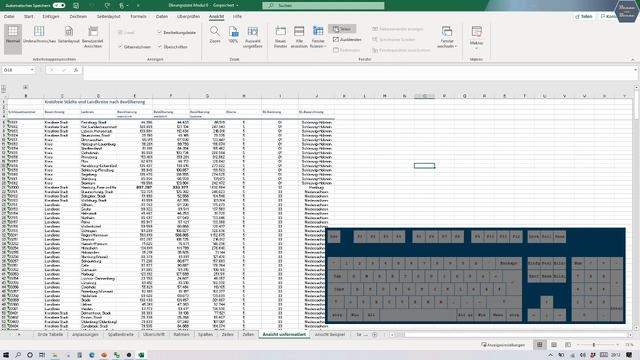
Task: Open the Zoom dialog
Action: click(215, 35)
